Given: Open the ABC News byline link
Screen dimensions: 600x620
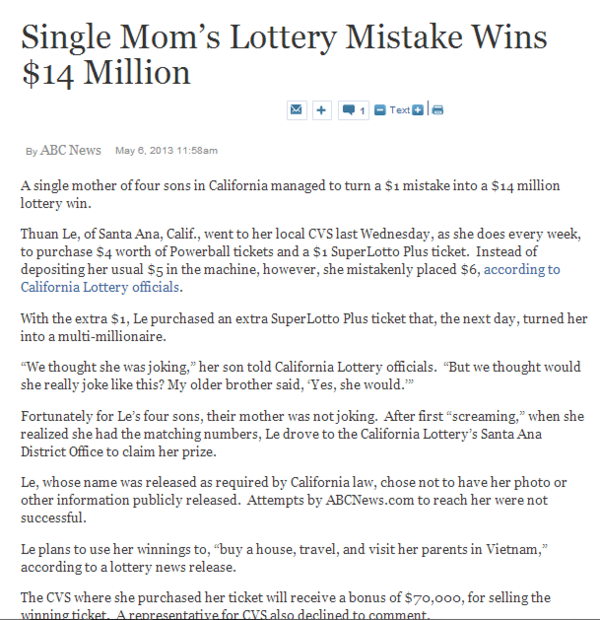Looking at the screenshot, I should [x=70, y=150].
